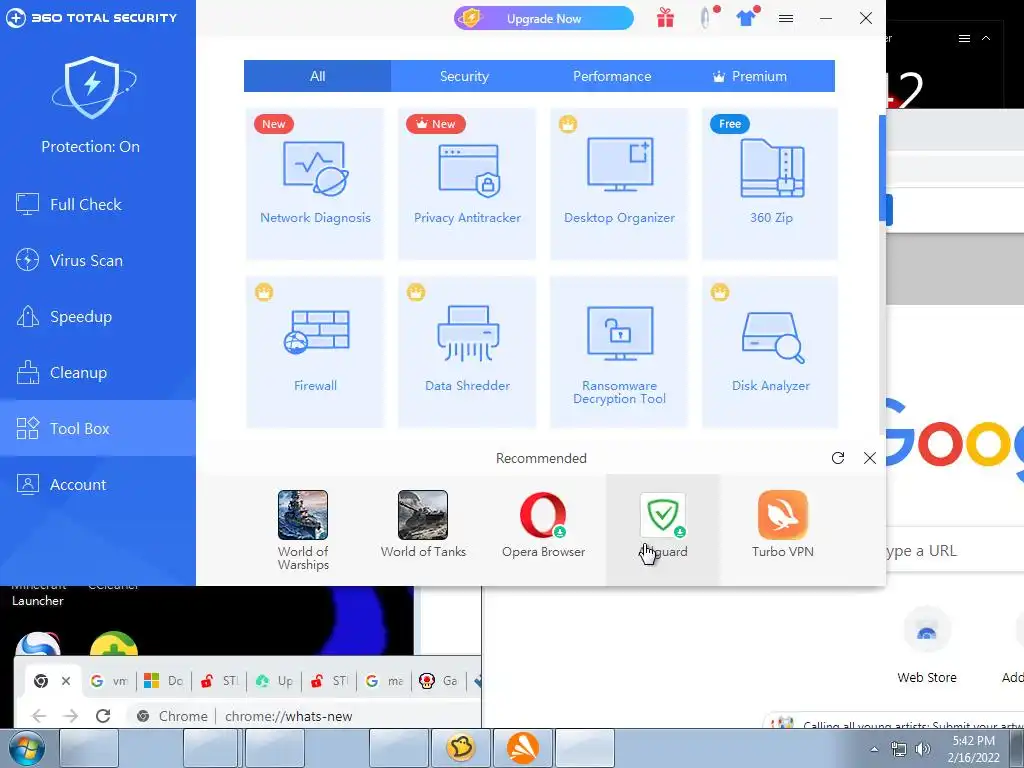1024x768 pixels.
Task: Open Full Check in the sidebar
Action: pos(98,204)
